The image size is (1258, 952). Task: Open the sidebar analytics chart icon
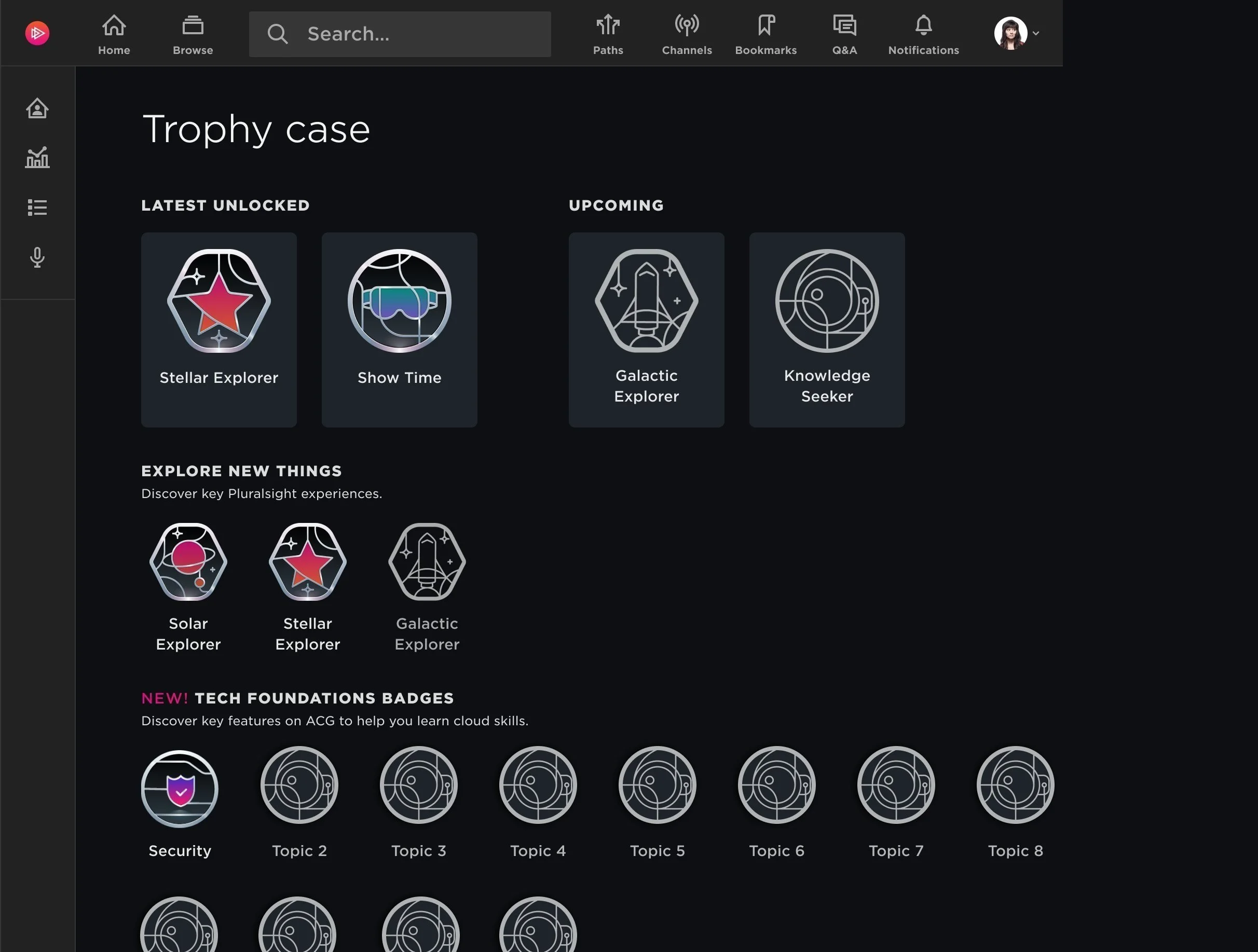(37, 158)
